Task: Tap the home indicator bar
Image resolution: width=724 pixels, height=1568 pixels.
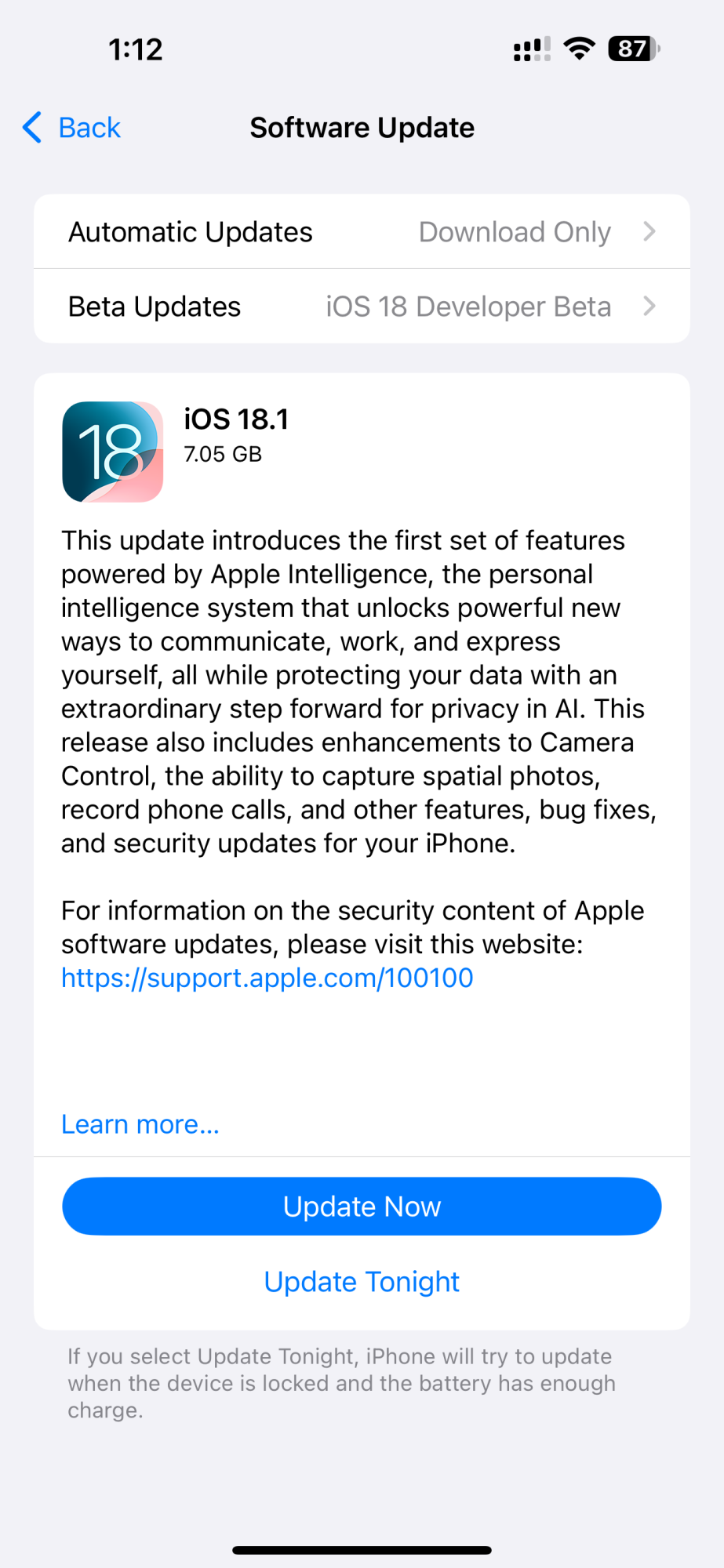Action: (x=362, y=1550)
